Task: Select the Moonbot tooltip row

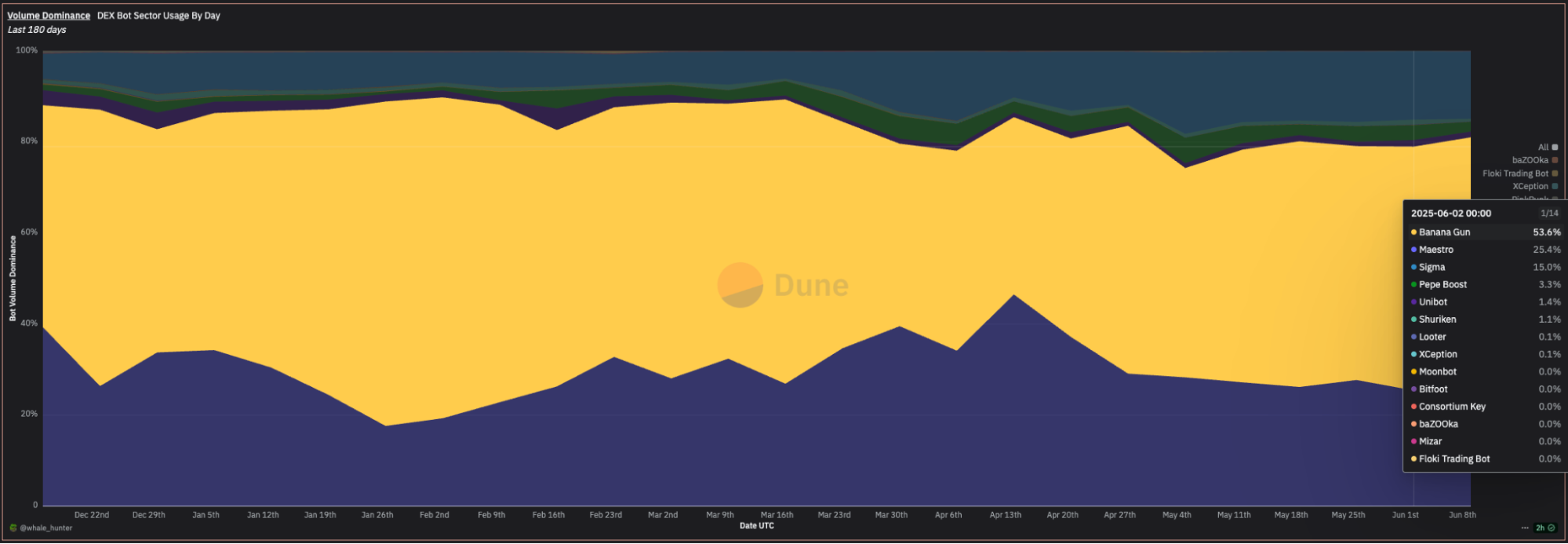Action: coord(1485,372)
